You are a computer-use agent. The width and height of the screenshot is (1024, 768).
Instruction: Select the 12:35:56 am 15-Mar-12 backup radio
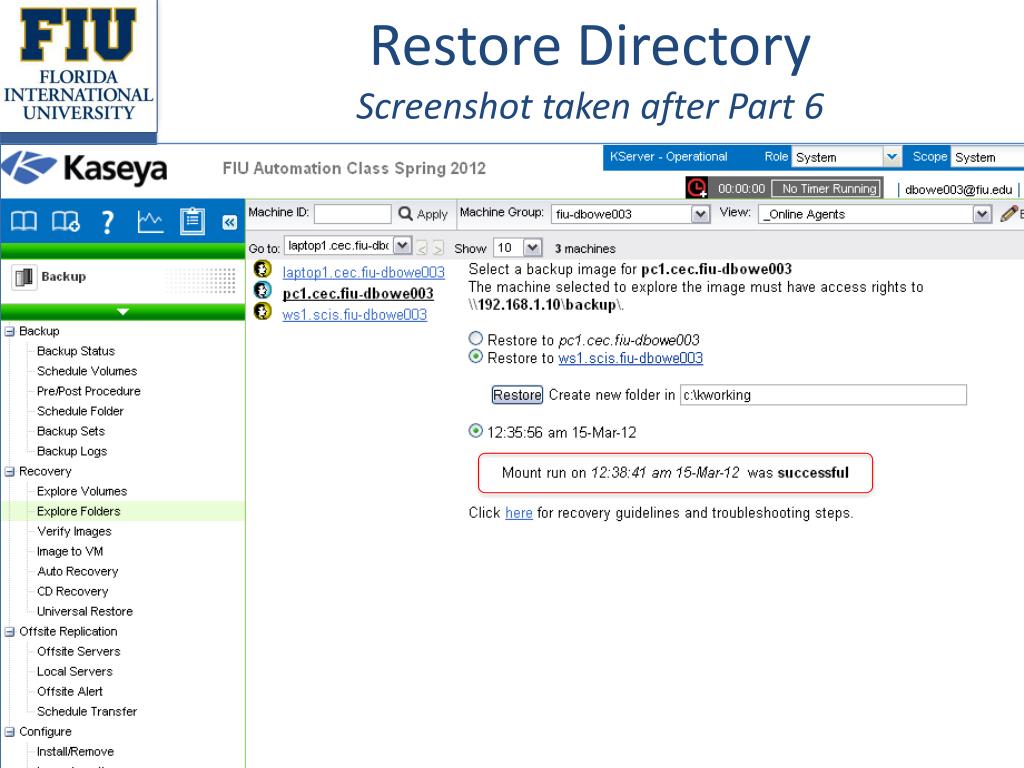pos(475,431)
